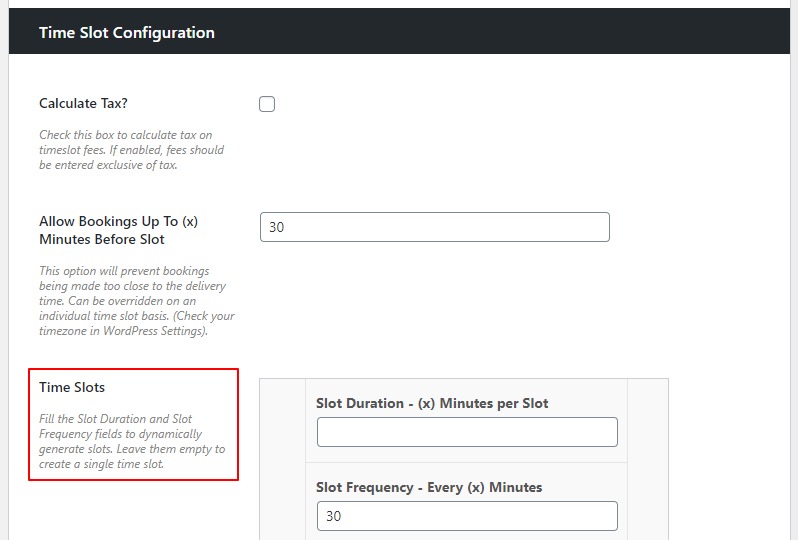Click the 'Time Slots' section heading
798x540 pixels.
[72, 387]
